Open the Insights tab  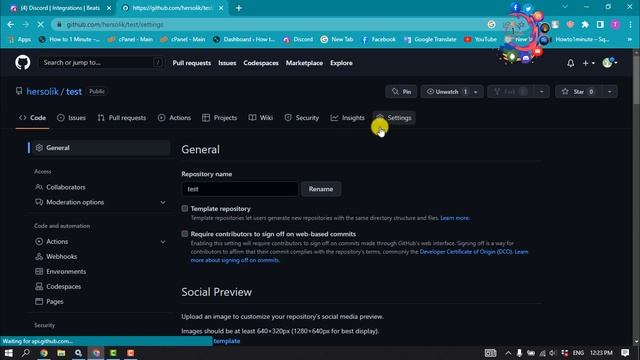(x=348, y=118)
